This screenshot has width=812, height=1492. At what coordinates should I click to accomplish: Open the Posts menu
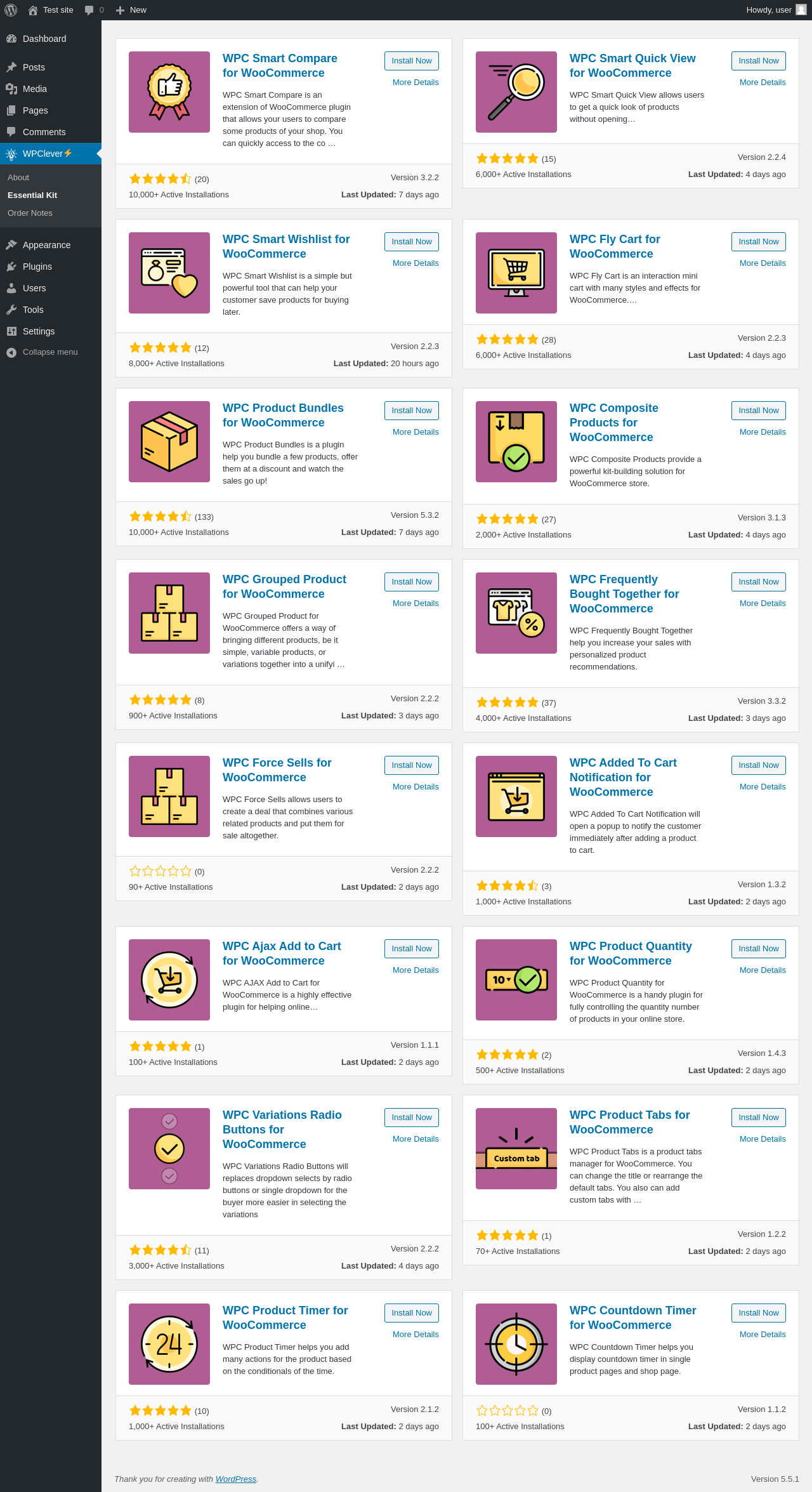pos(51,67)
